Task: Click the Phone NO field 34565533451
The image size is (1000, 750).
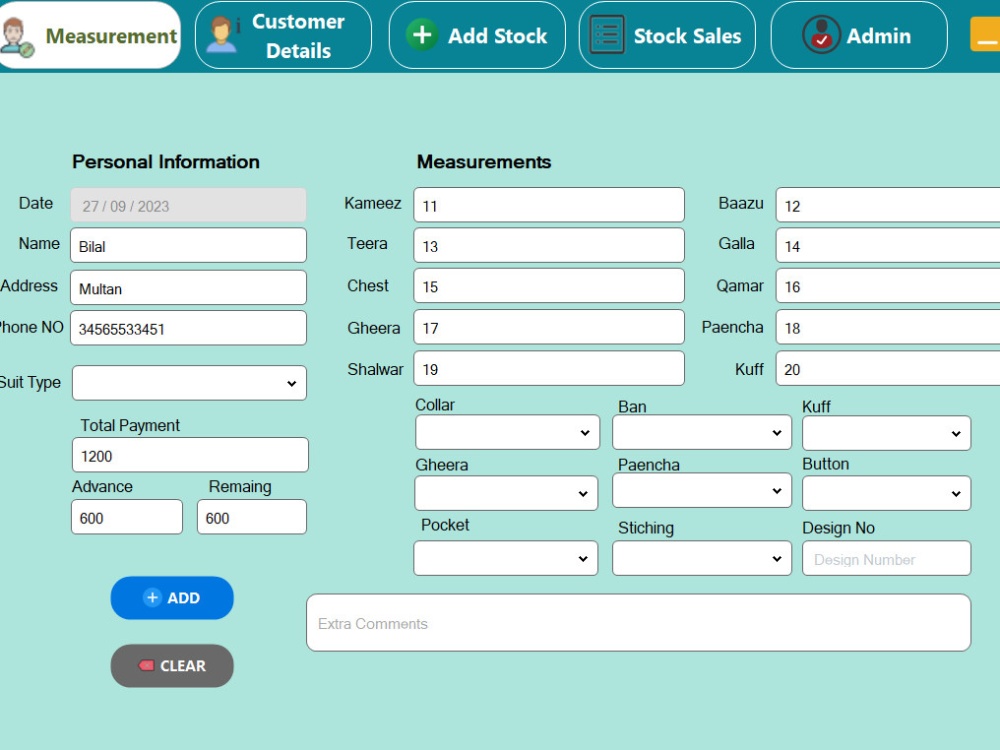Action: (x=188, y=328)
